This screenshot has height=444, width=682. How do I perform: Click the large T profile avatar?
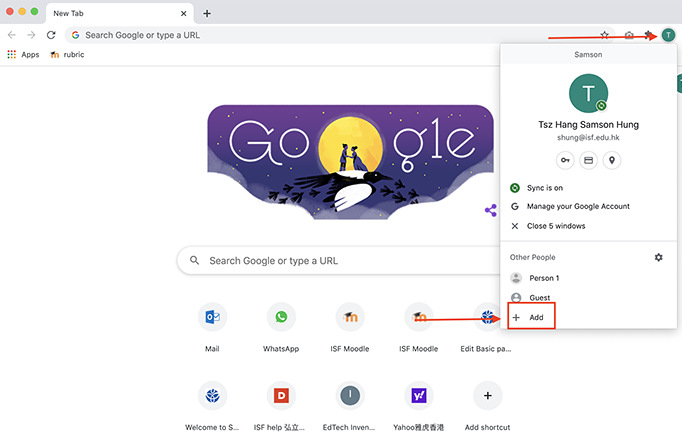tap(588, 93)
